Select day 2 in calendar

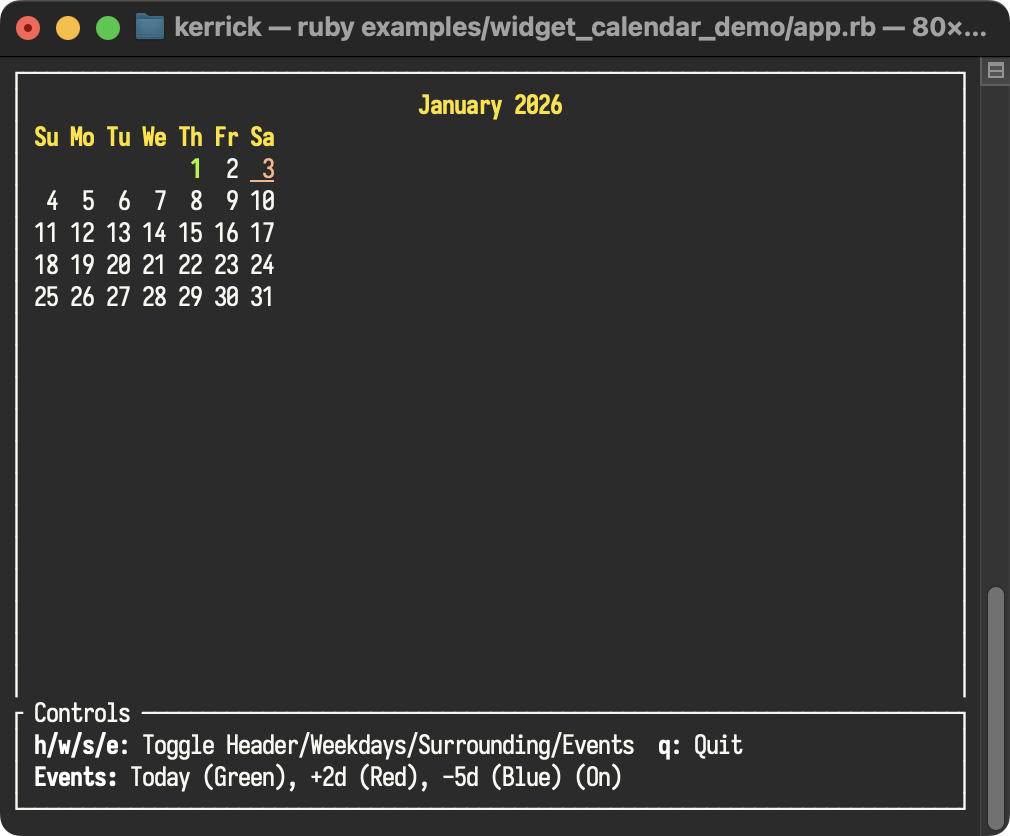tap(232, 169)
